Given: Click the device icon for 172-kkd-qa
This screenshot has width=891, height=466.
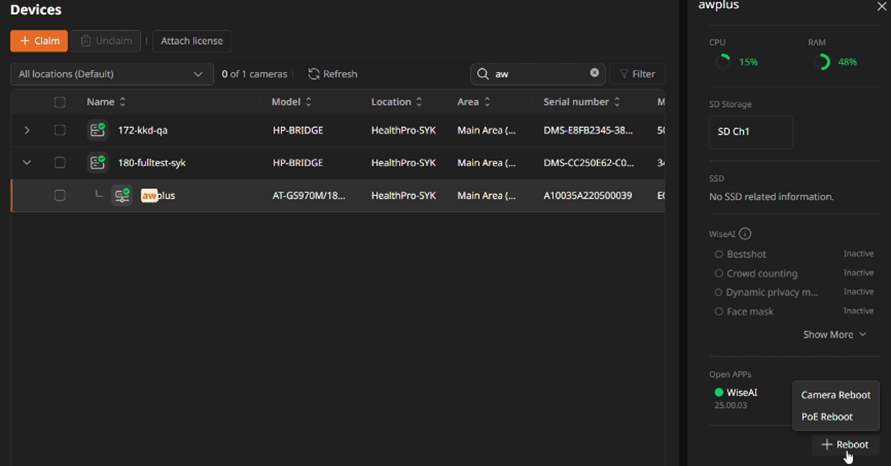Looking at the screenshot, I should tap(97, 130).
